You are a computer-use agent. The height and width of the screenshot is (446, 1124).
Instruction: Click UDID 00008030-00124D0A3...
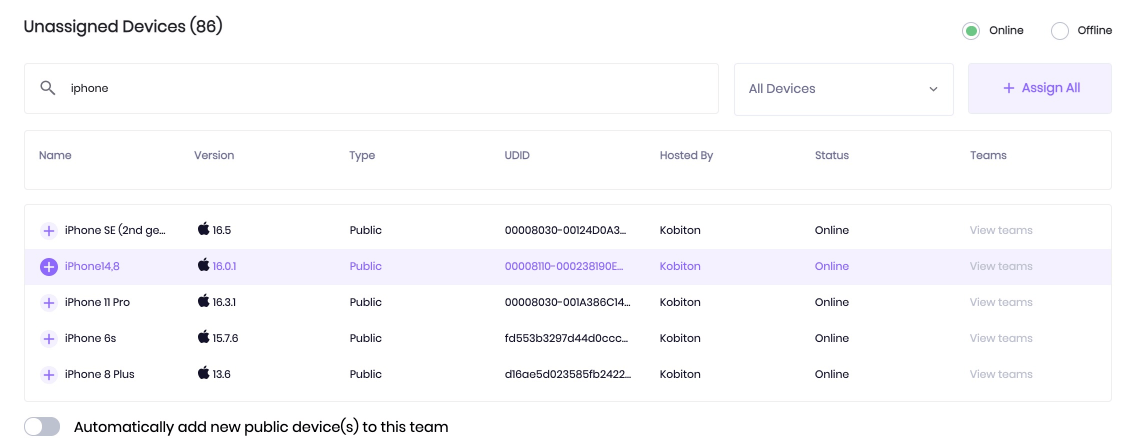point(566,230)
